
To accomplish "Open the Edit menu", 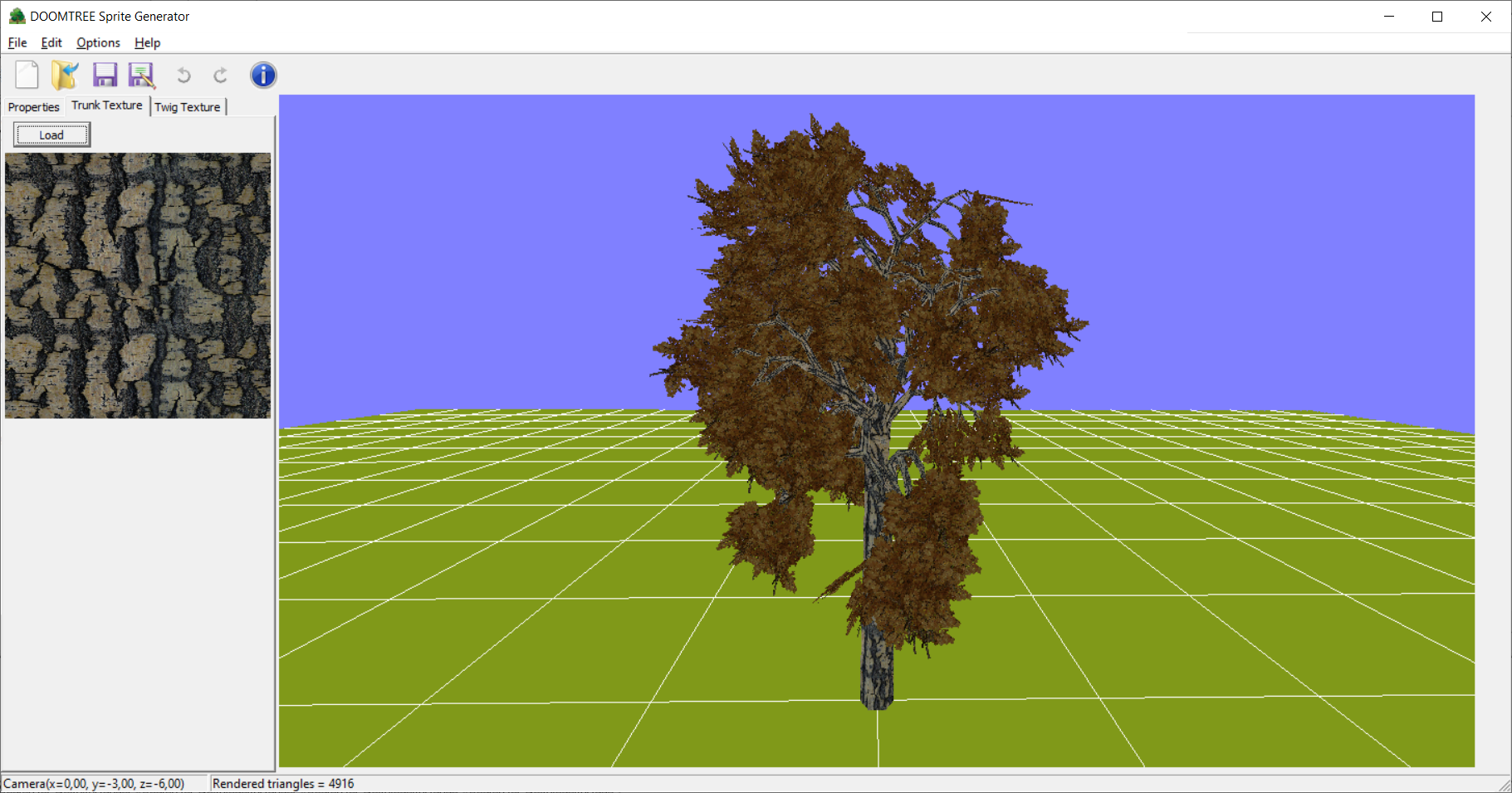I will point(51,42).
